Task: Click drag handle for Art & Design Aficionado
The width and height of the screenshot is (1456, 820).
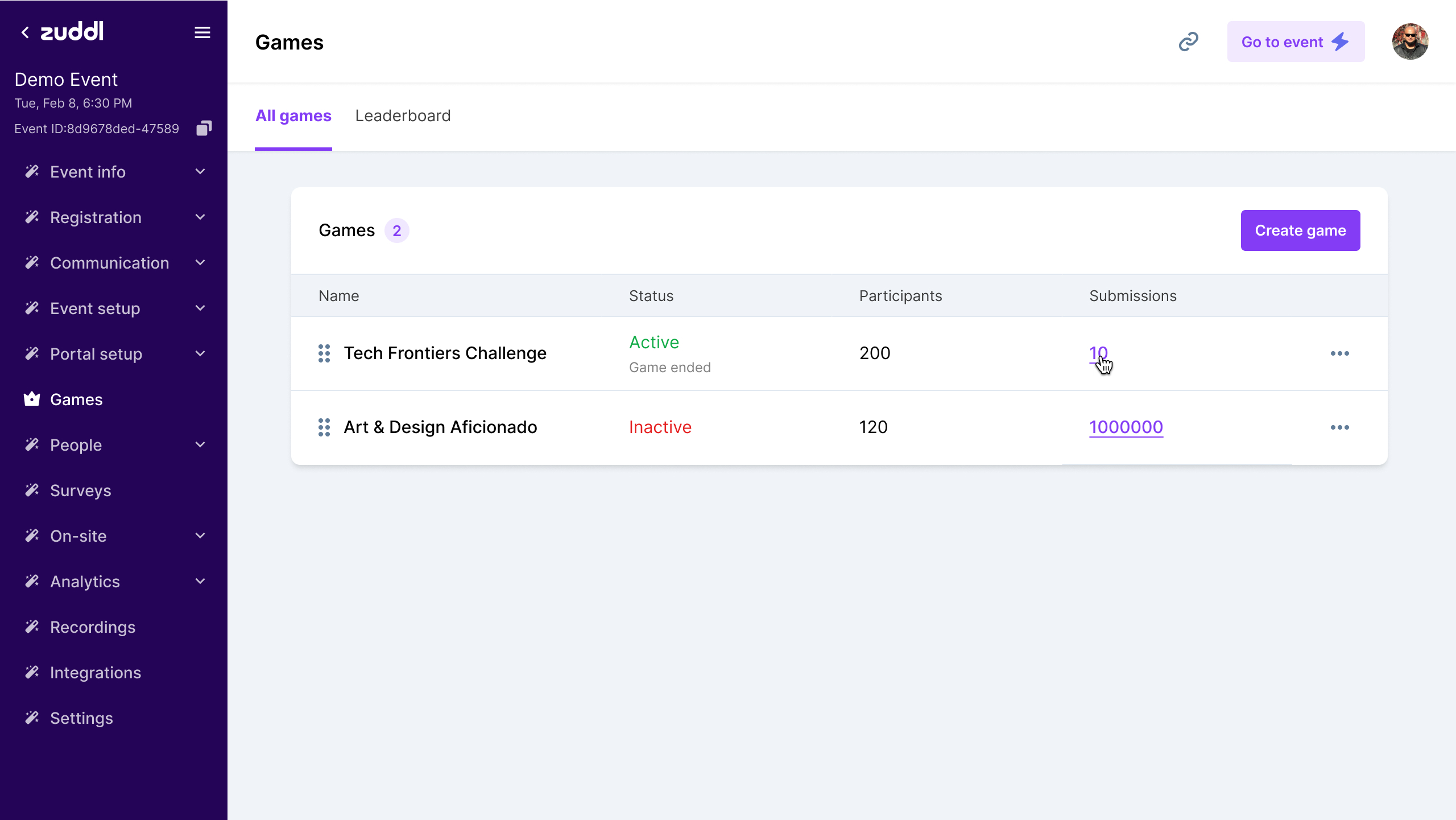Action: (324, 427)
